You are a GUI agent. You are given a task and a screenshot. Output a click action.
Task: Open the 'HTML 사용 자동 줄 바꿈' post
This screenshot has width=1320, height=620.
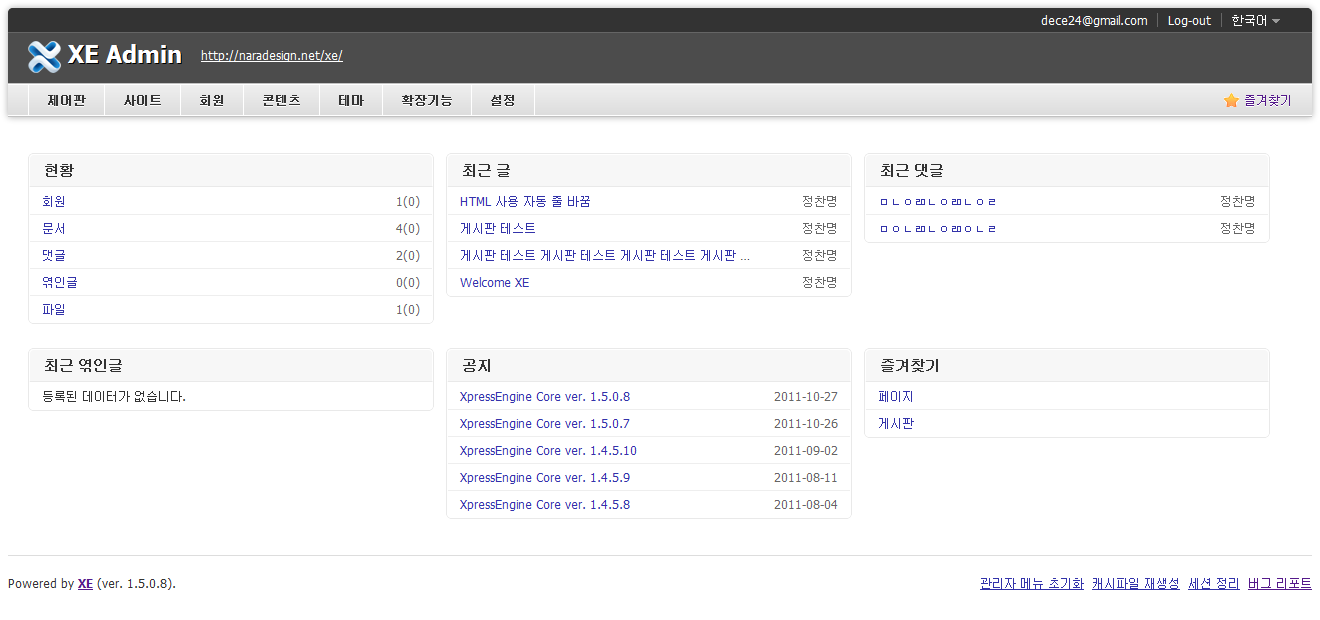[x=525, y=202]
